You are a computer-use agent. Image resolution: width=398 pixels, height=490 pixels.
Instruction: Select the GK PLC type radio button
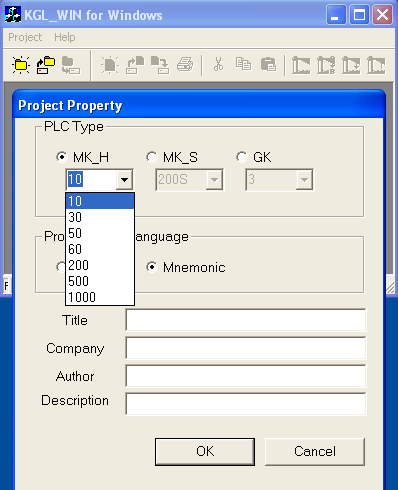242,157
